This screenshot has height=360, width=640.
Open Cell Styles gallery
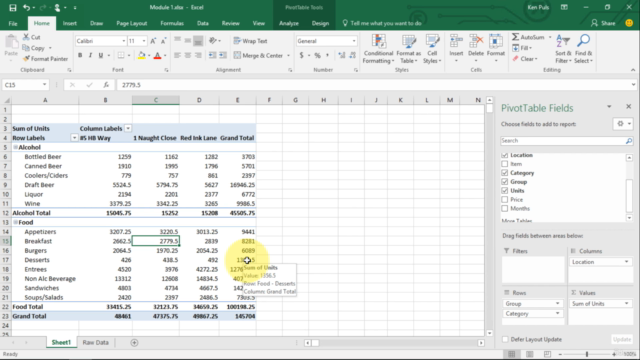(432, 49)
